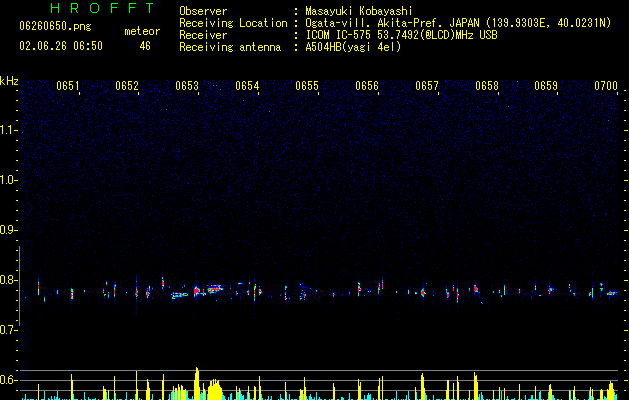Click the 0652 time marker
The height and width of the screenshot is (400, 629).
tap(127, 86)
